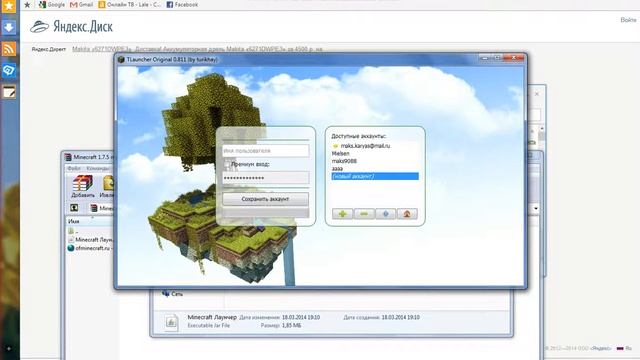Image resolution: width=640 pixels, height=360 pixels.
Task: Click the green plus add-account button
Action: click(x=342, y=213)
